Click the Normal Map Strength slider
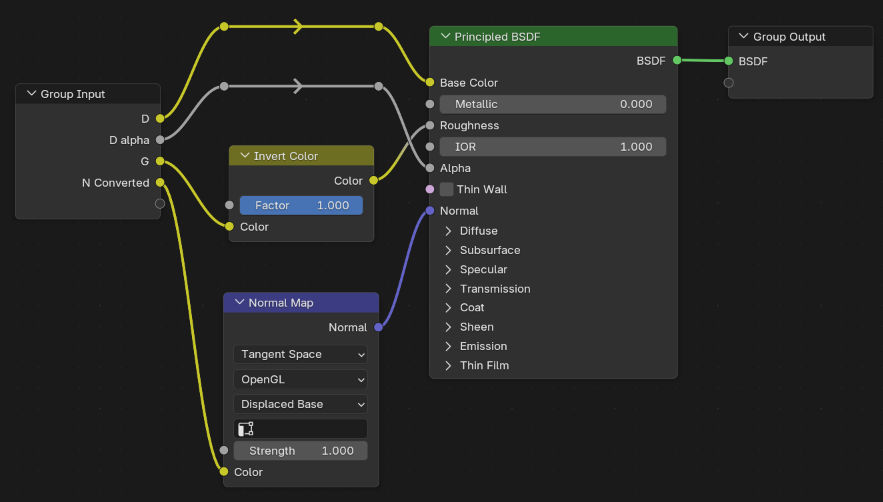This screenshot has width=883, height=502. coord(301,451)
